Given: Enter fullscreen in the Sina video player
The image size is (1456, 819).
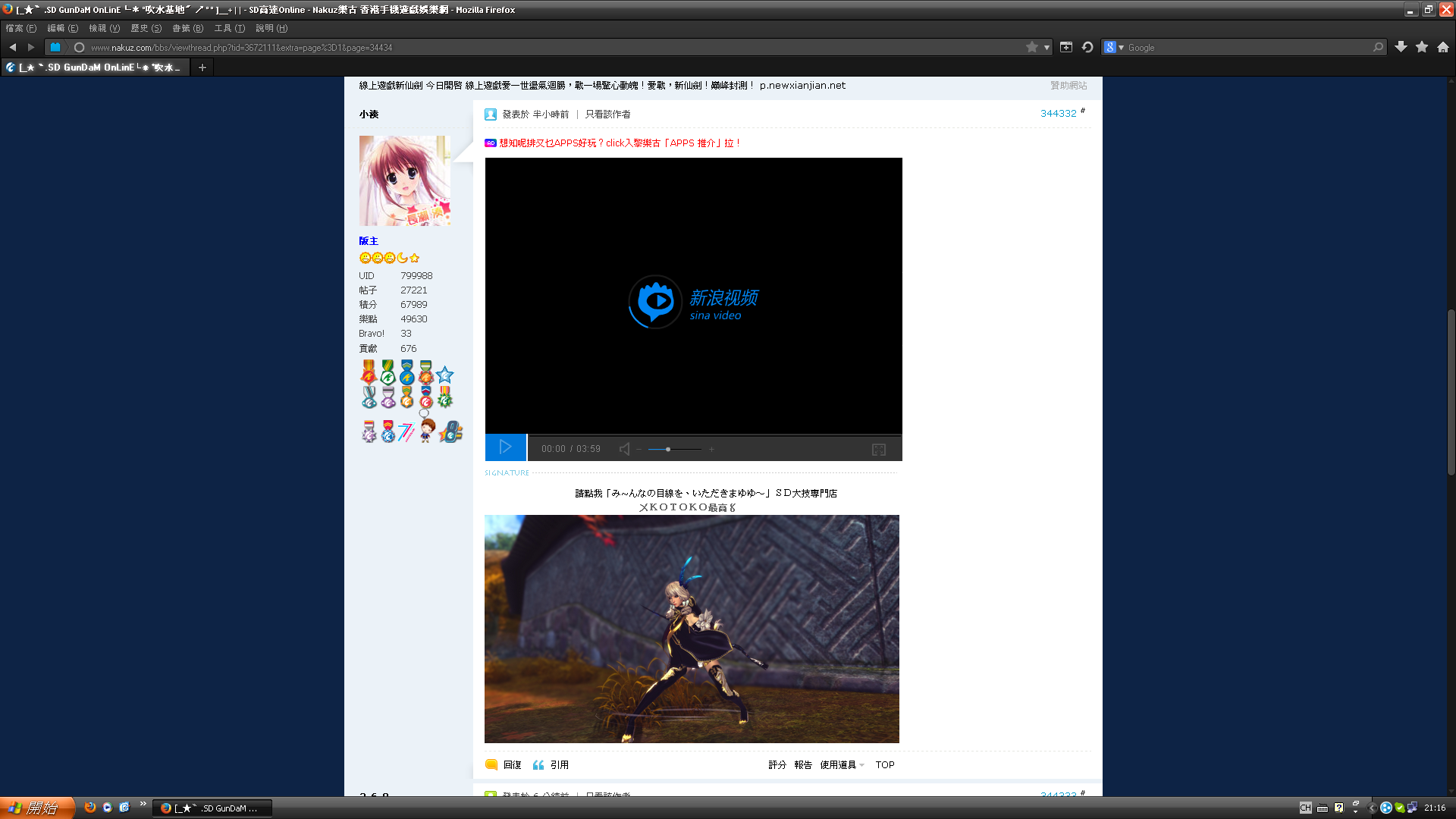Looking at the screenshot, I should pos(879,449).
